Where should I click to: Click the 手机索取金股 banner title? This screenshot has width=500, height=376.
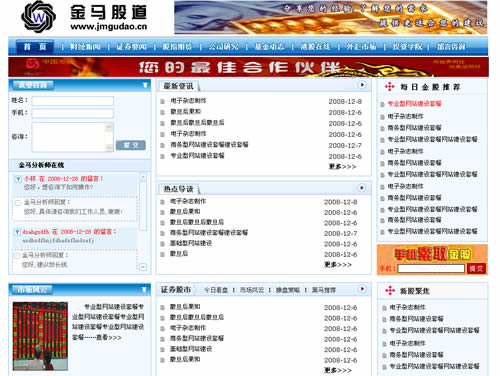[x=432, y=254]
